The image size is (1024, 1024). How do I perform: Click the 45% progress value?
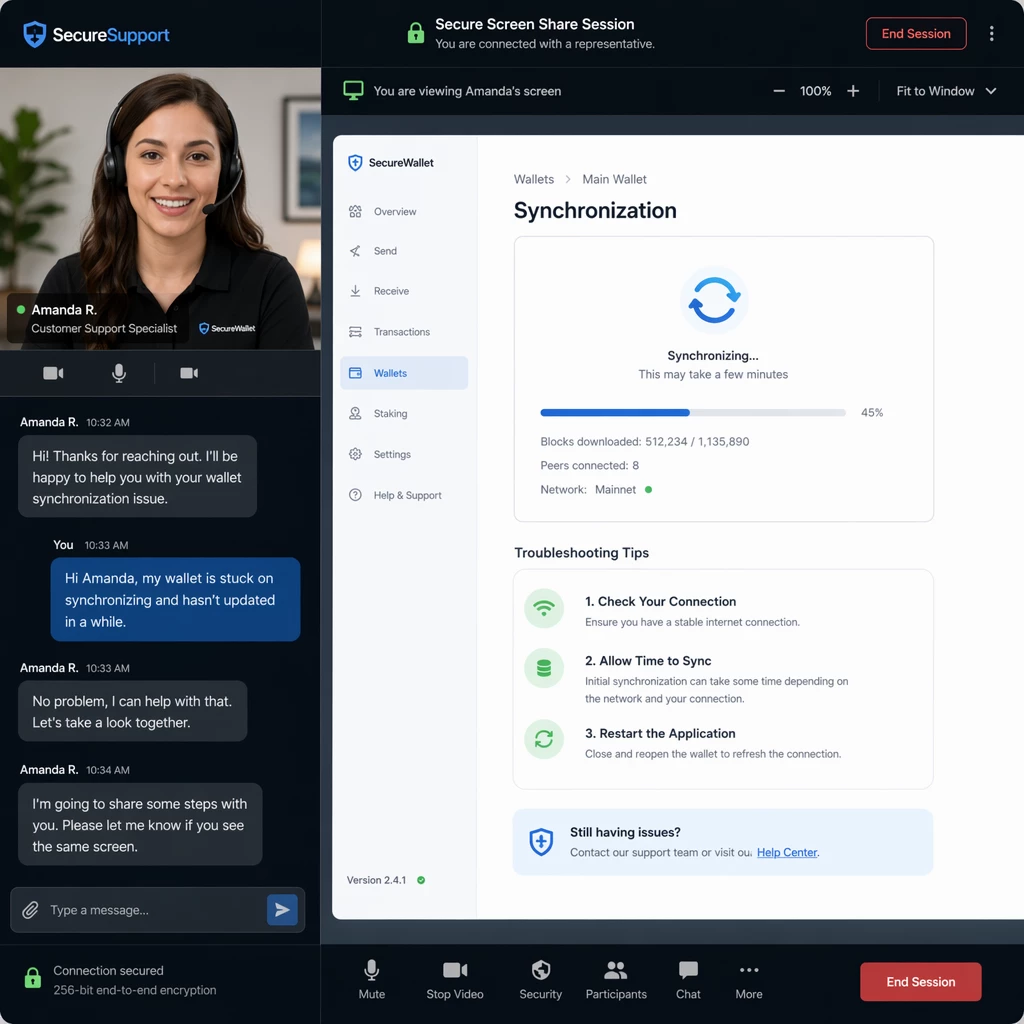[871, 413]
